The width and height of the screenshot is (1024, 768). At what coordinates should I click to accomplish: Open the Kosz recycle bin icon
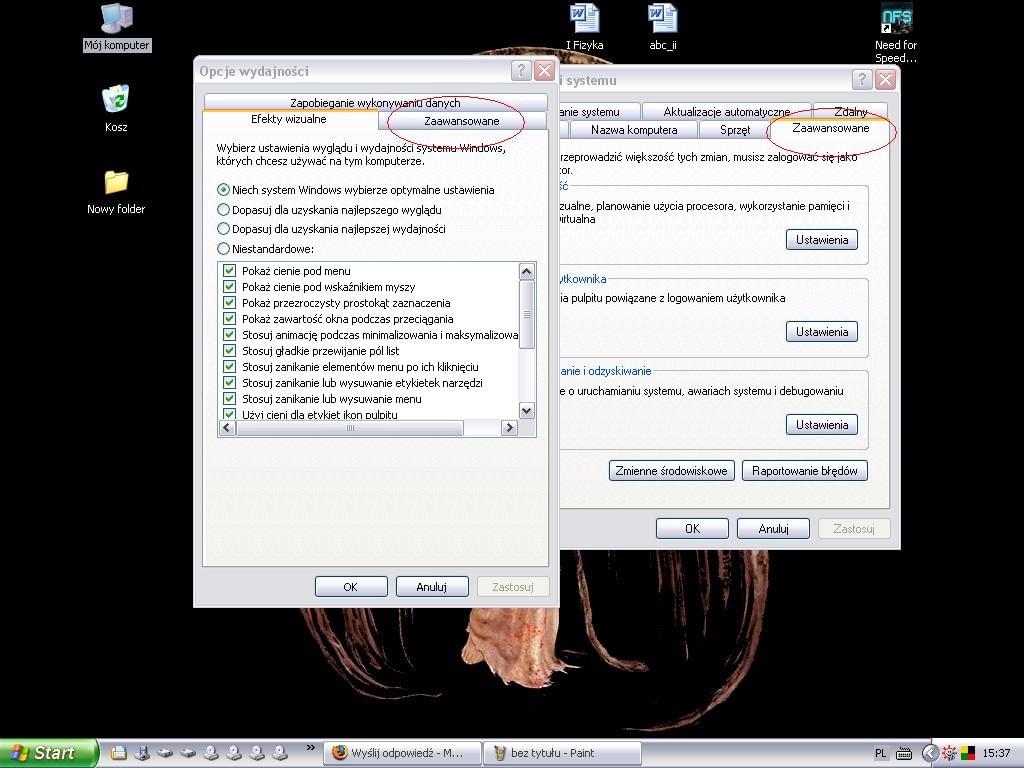pyautogui.click(x=116, y=101)
